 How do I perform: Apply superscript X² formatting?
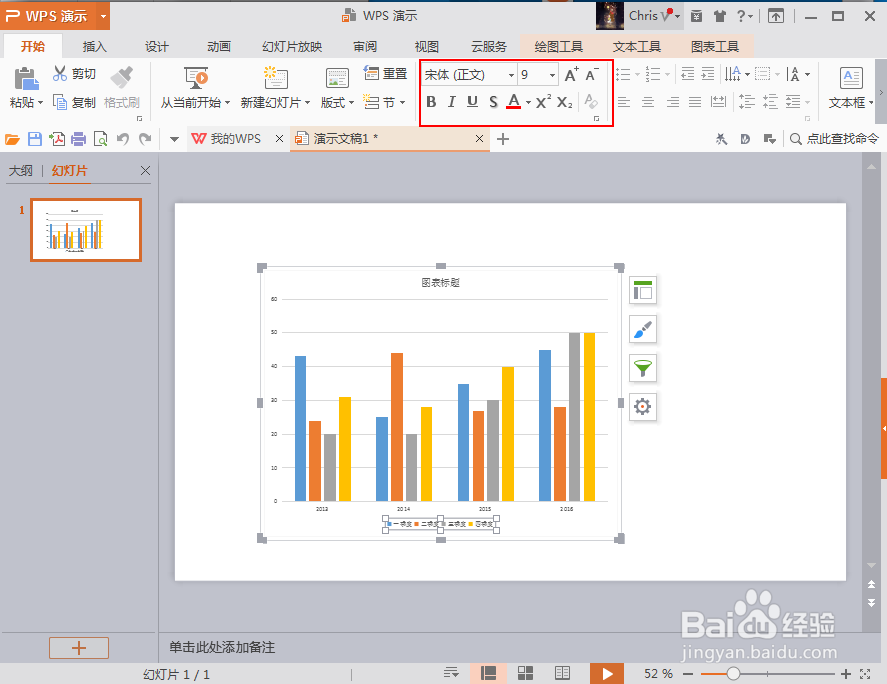tap(543, 102)
